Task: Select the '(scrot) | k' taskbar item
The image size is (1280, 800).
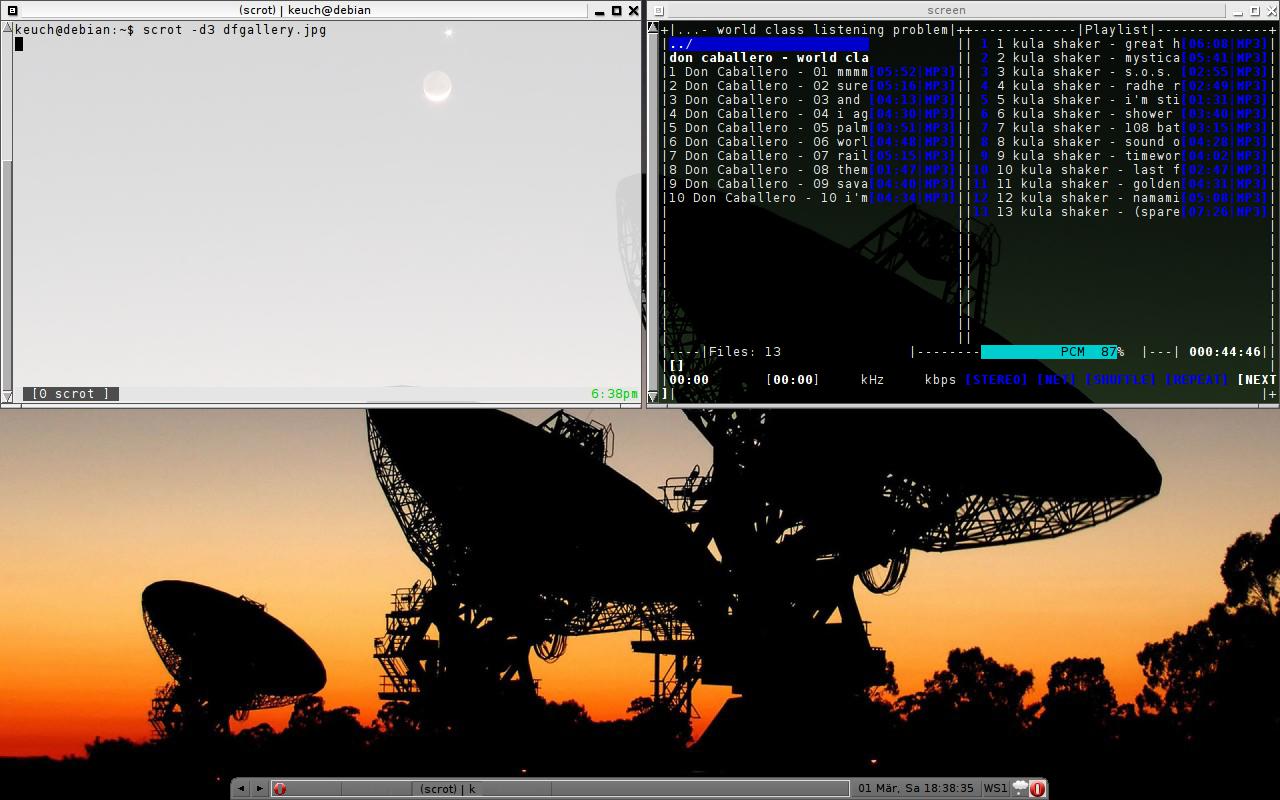Action: click(447, 788)
